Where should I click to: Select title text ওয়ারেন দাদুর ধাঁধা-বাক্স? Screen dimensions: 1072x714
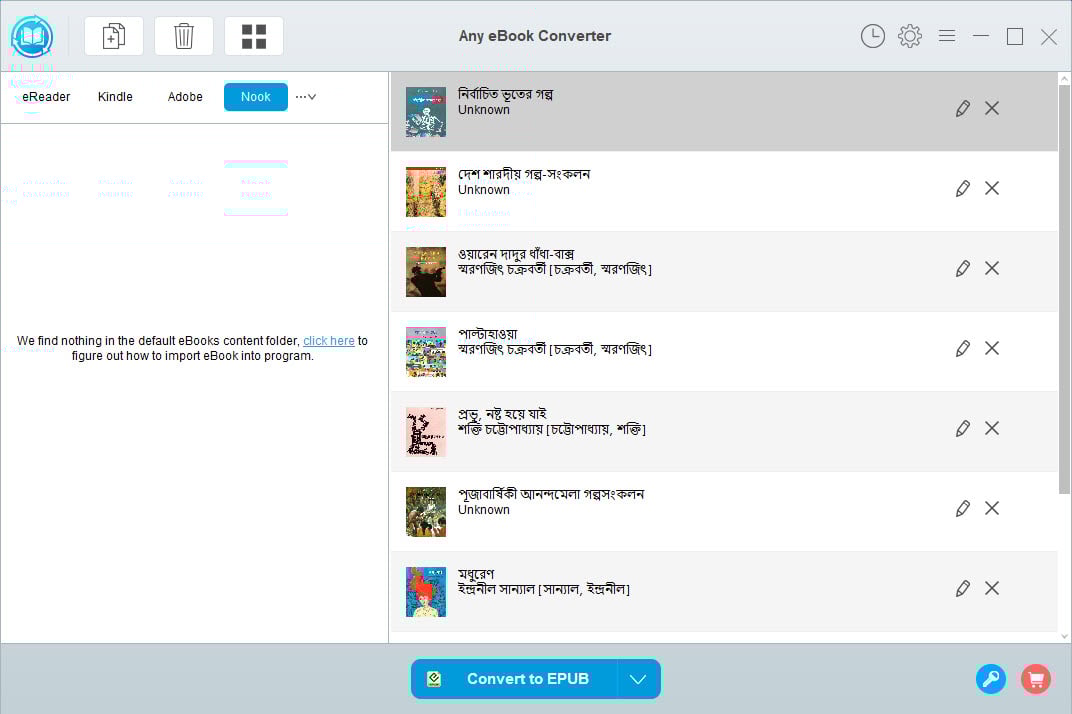pos(516,254)
